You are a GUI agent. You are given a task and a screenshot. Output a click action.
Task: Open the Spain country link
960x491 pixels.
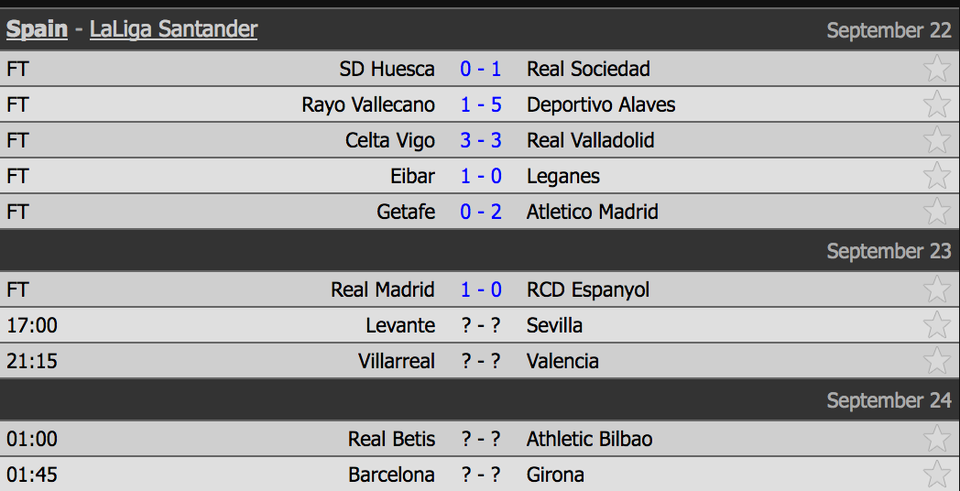(x=37, y=30)
